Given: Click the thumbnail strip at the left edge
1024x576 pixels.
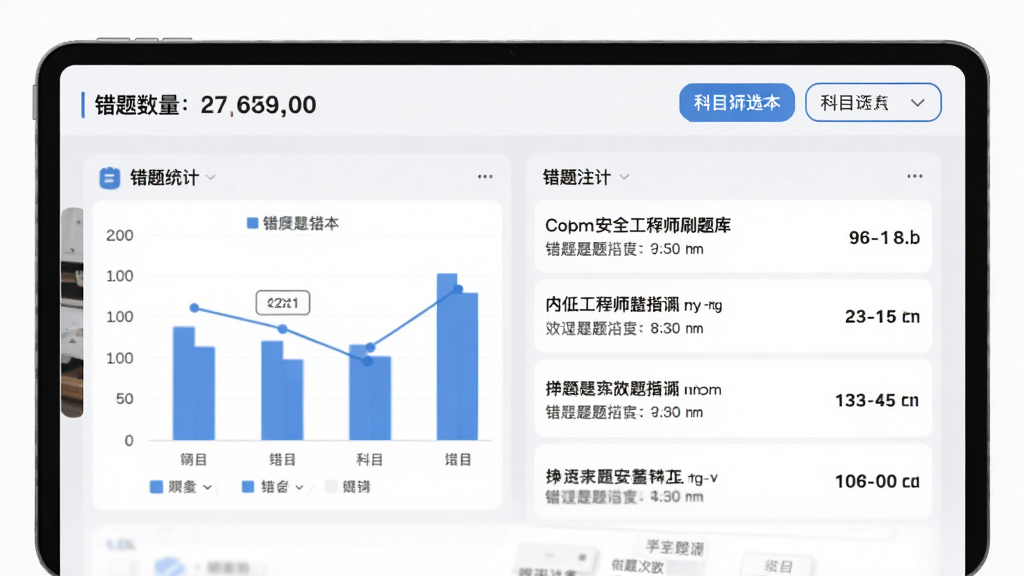Looking at the screenshot, I should pyautogui.click(x=72, y=312).
